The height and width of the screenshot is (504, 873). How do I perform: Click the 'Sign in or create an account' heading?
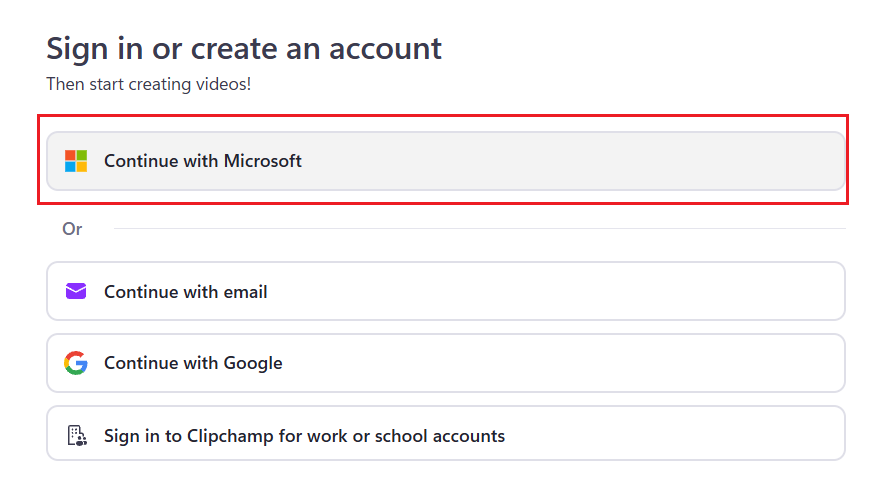[x=244, y=48]
